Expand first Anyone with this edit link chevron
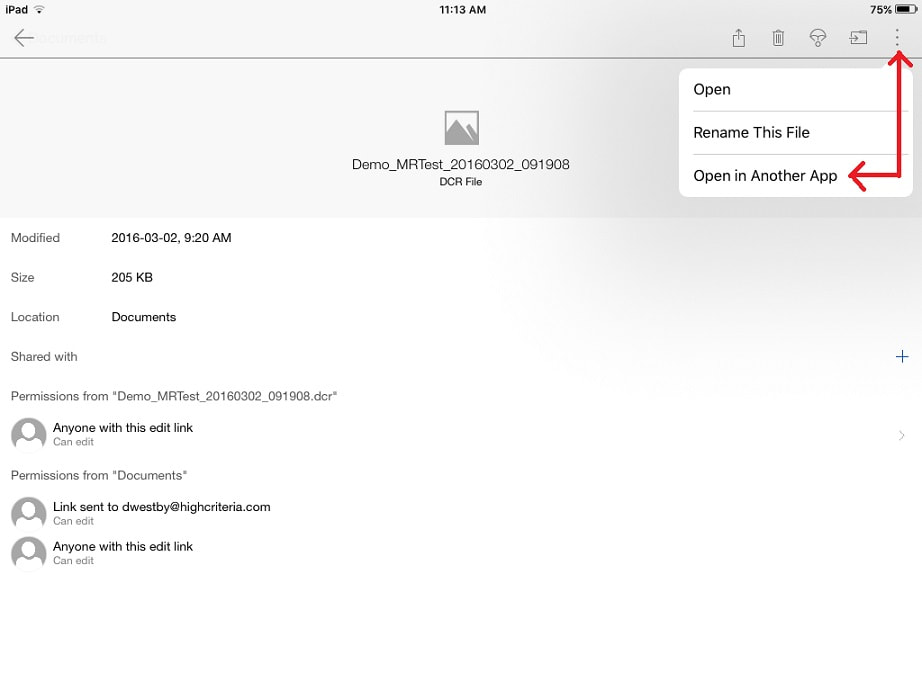 click(x=901, y=435)
